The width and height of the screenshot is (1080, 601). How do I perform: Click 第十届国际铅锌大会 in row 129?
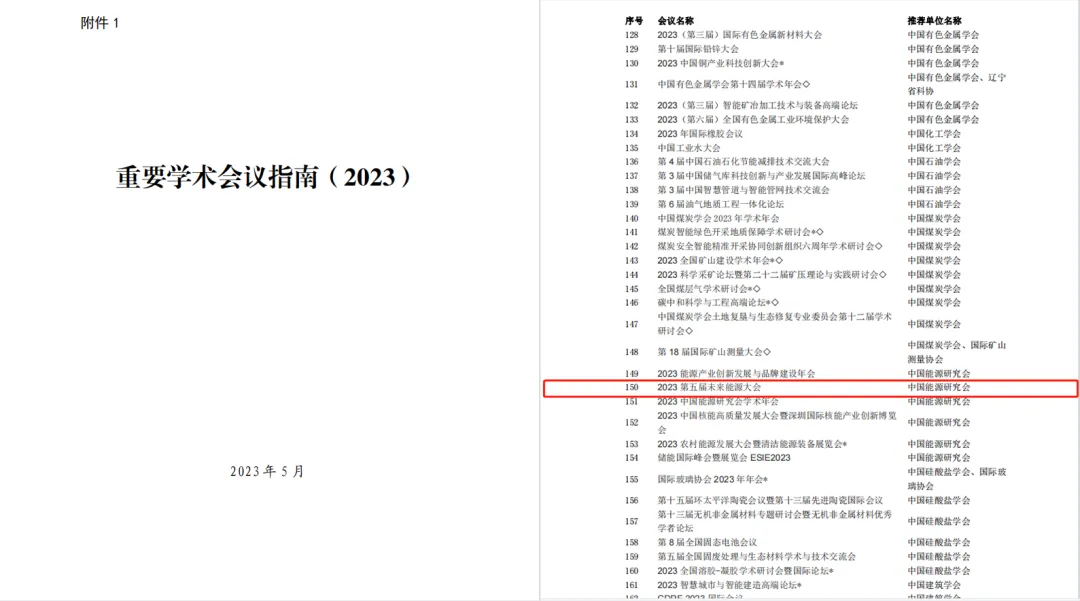(x=698, y=49)
